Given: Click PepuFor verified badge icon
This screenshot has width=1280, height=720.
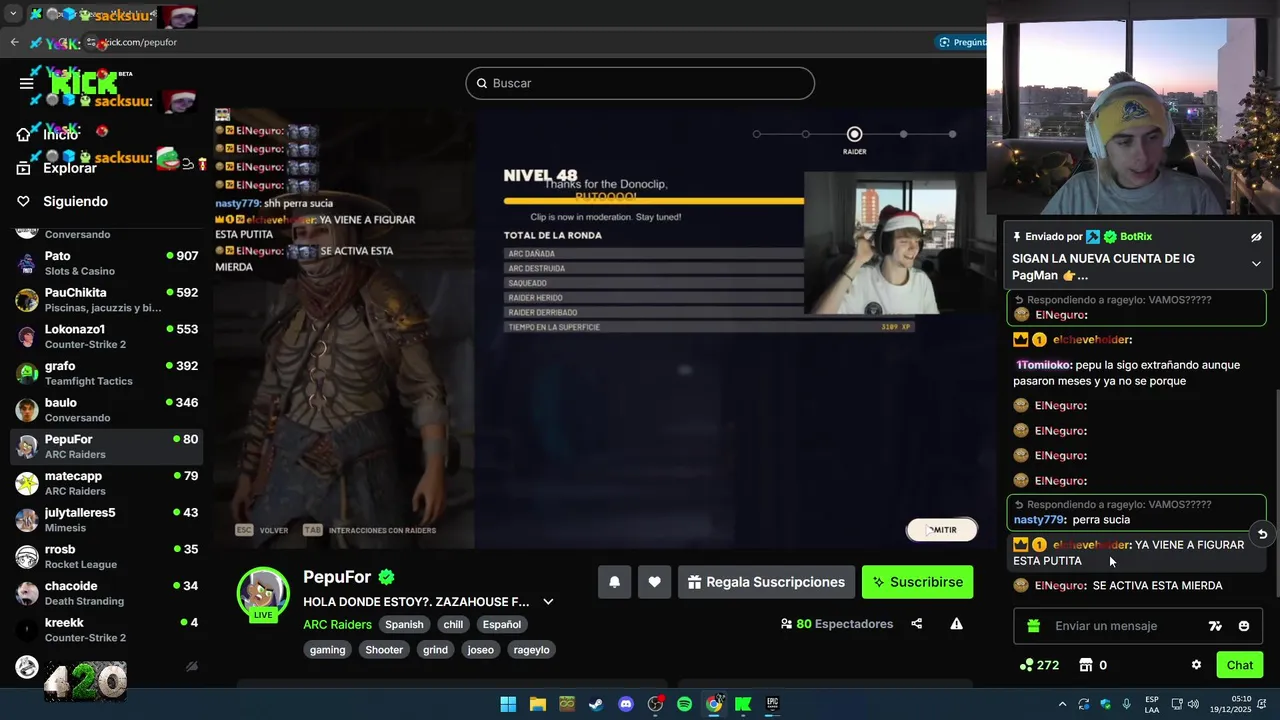Looking at the screenshot, I should click(x=386, y=577).
